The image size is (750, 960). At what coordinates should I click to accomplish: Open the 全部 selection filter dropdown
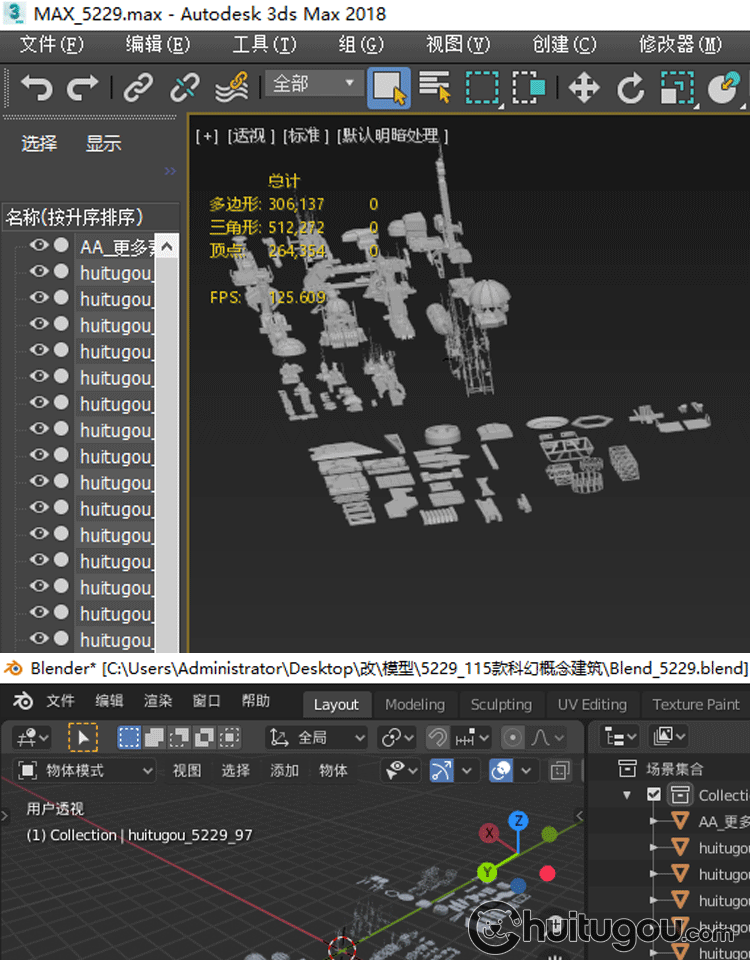[x=313, y=83]
